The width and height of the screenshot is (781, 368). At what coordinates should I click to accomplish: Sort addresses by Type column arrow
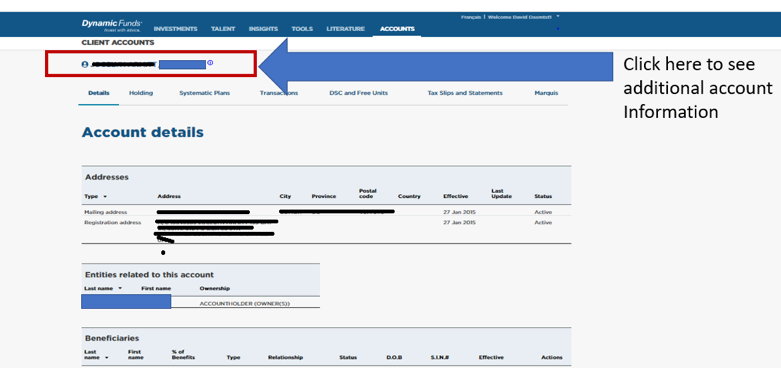point(105,197)
